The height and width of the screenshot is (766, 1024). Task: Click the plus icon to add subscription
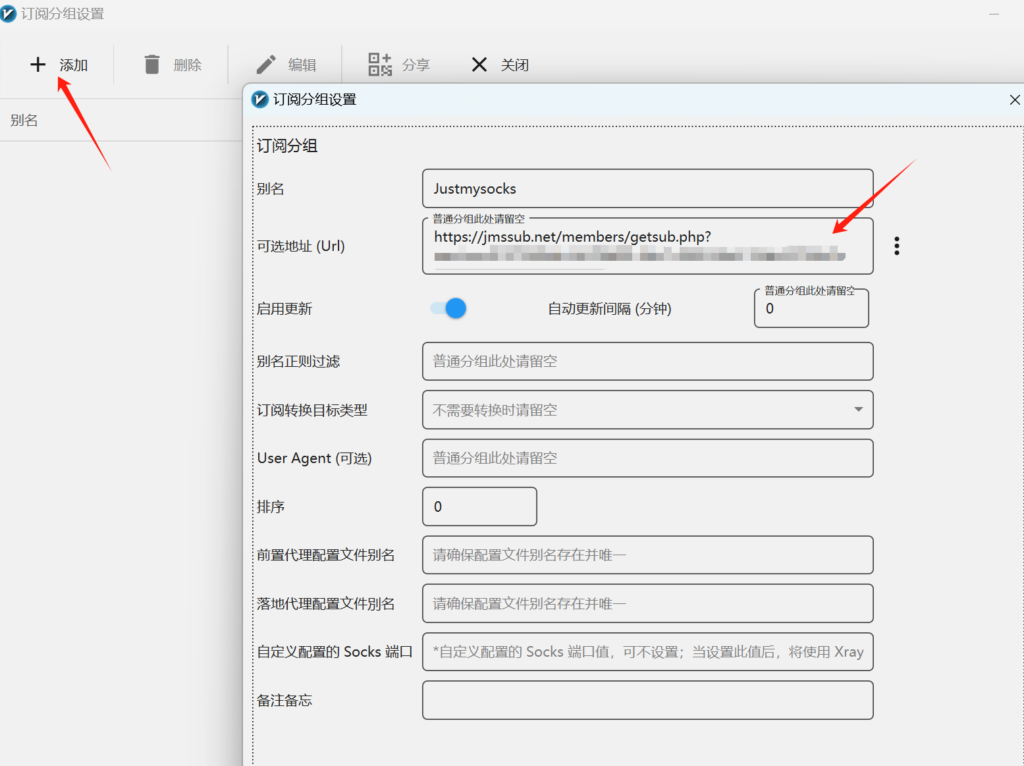click(x=38, y=65)
